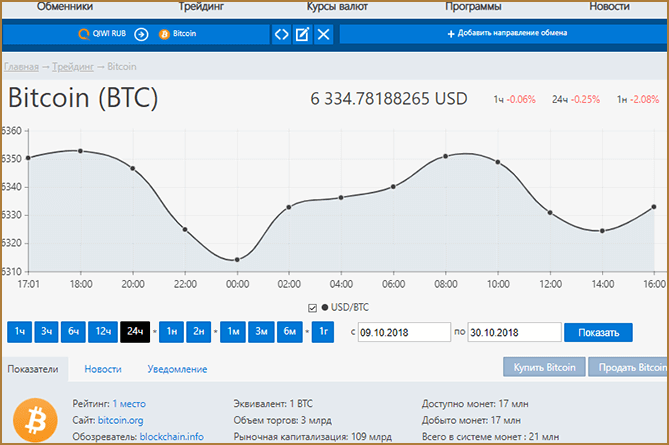
Task: Select the 24ч time range
Action: [135, 332]
